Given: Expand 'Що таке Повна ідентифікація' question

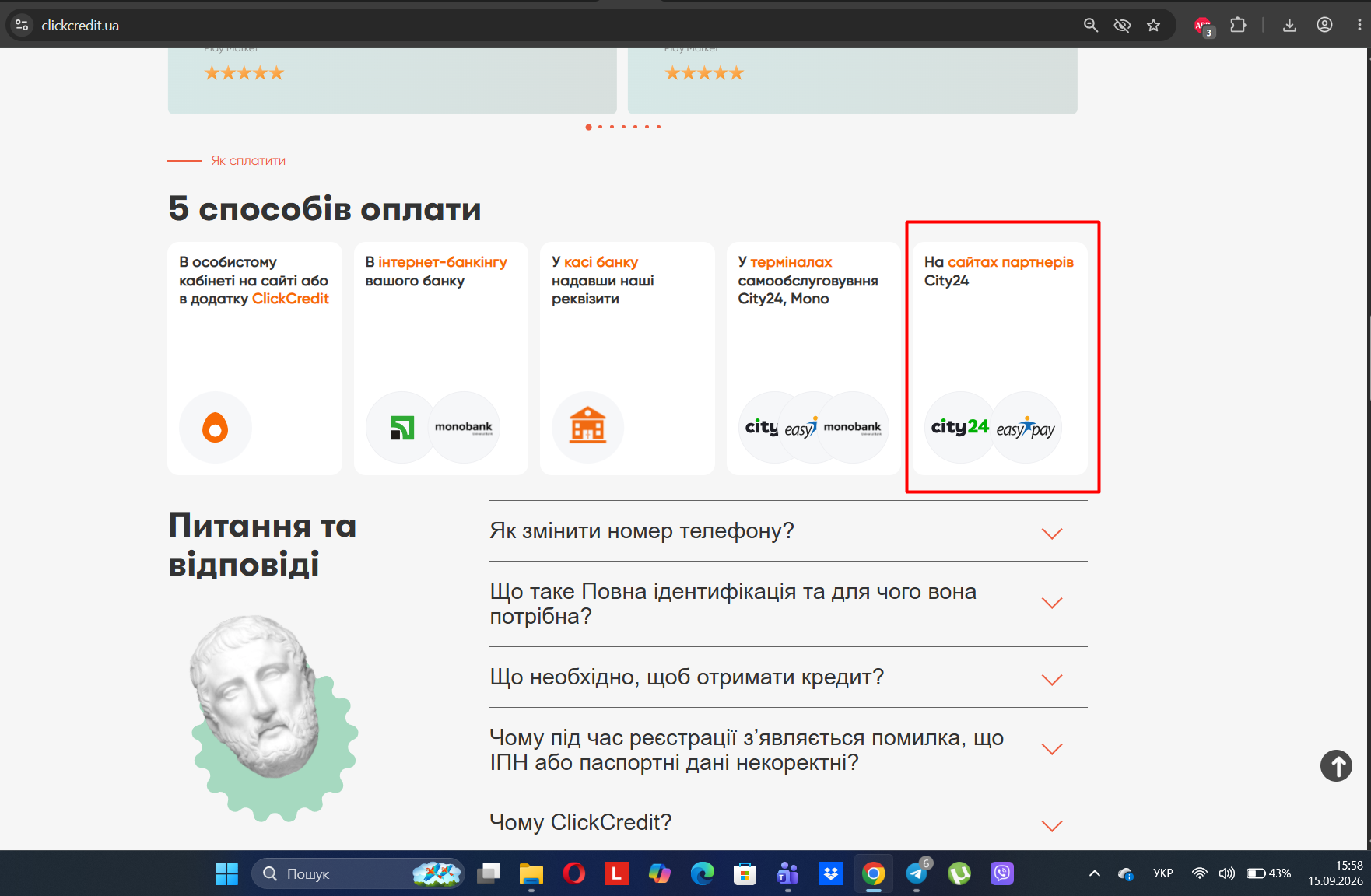Looking at the screenshot, I should 788,604.
